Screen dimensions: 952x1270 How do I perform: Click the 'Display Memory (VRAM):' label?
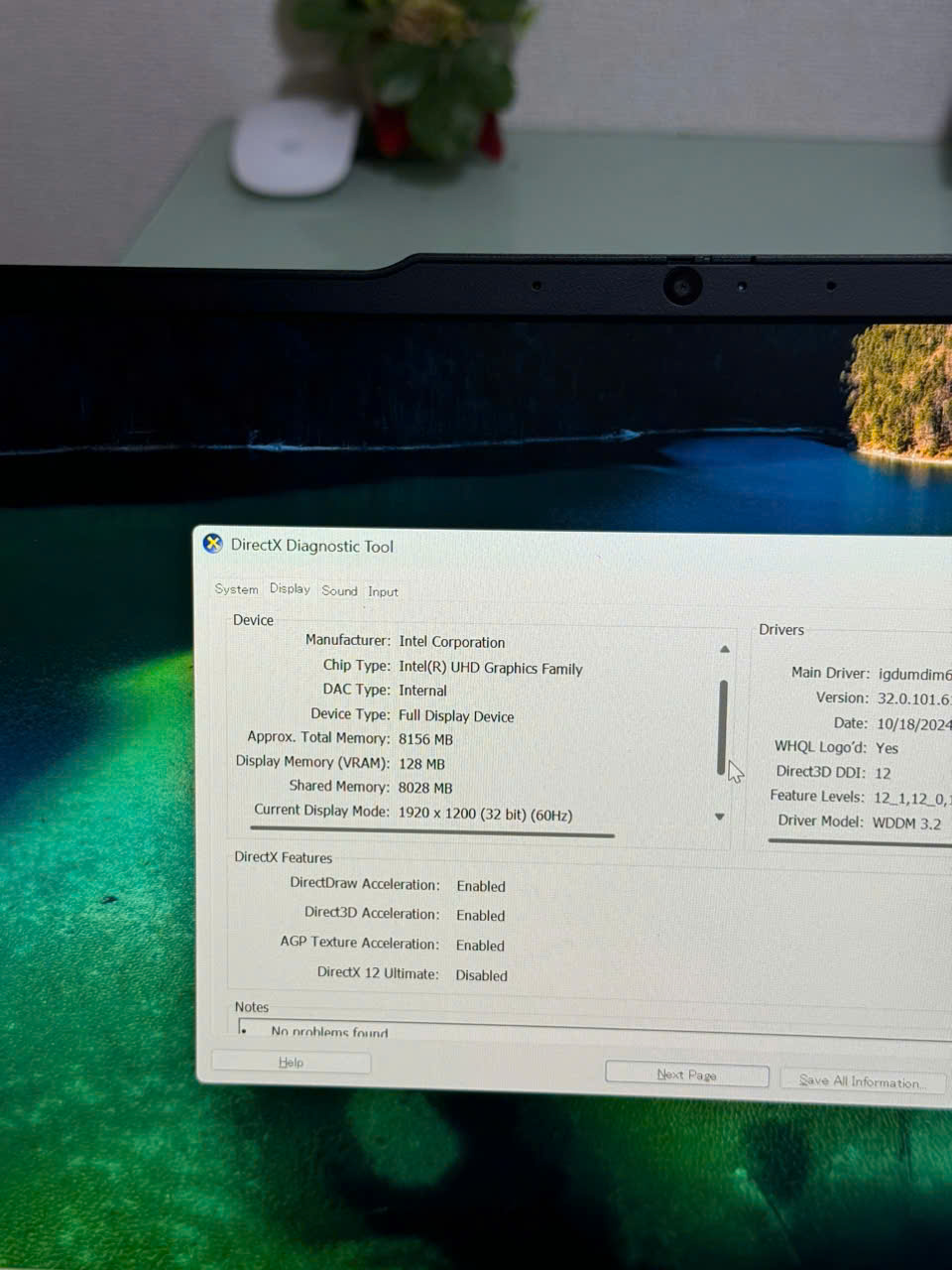pos(312,762)
